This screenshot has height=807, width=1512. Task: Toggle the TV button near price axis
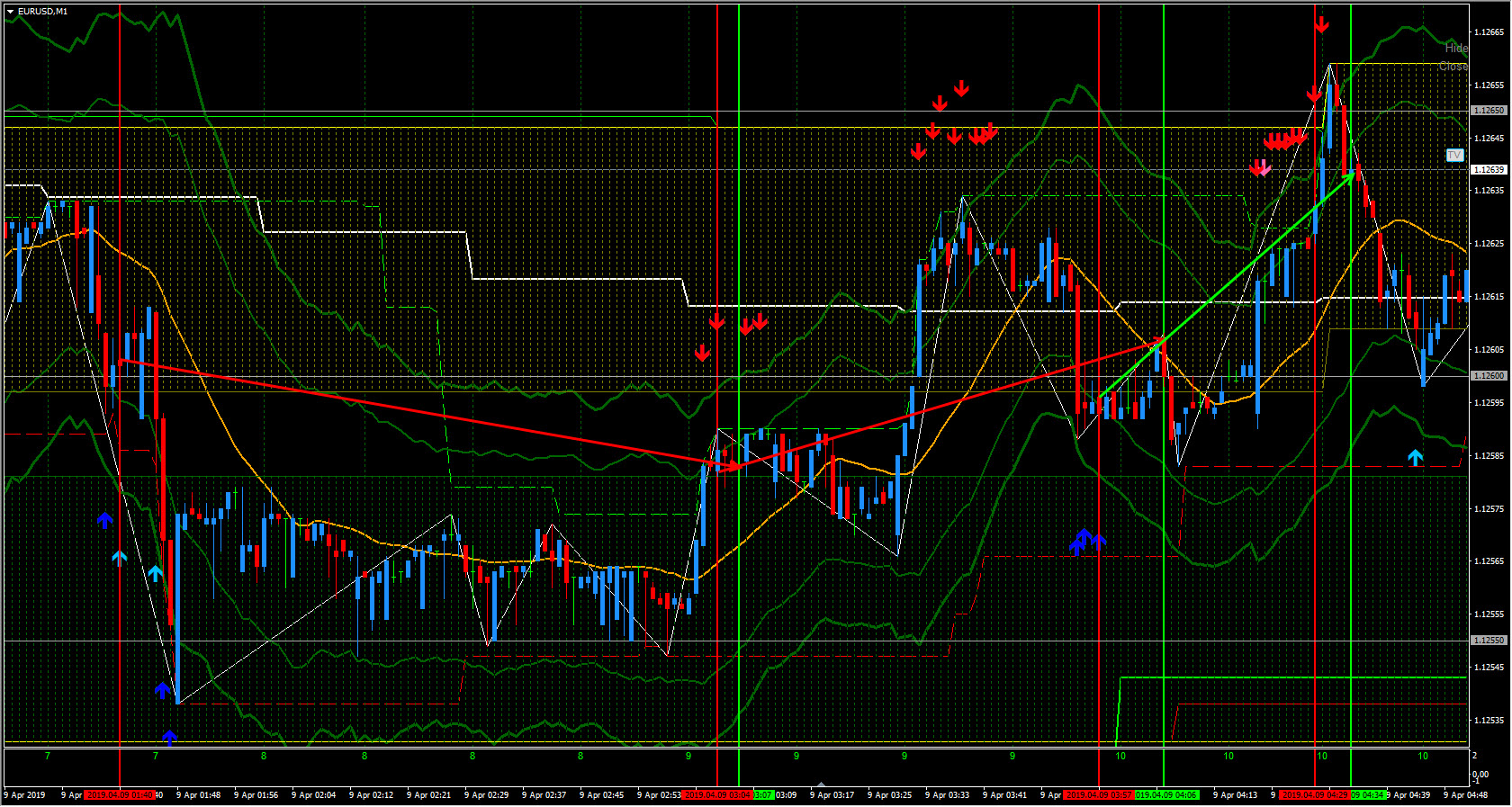click(x=1454, y=155)
